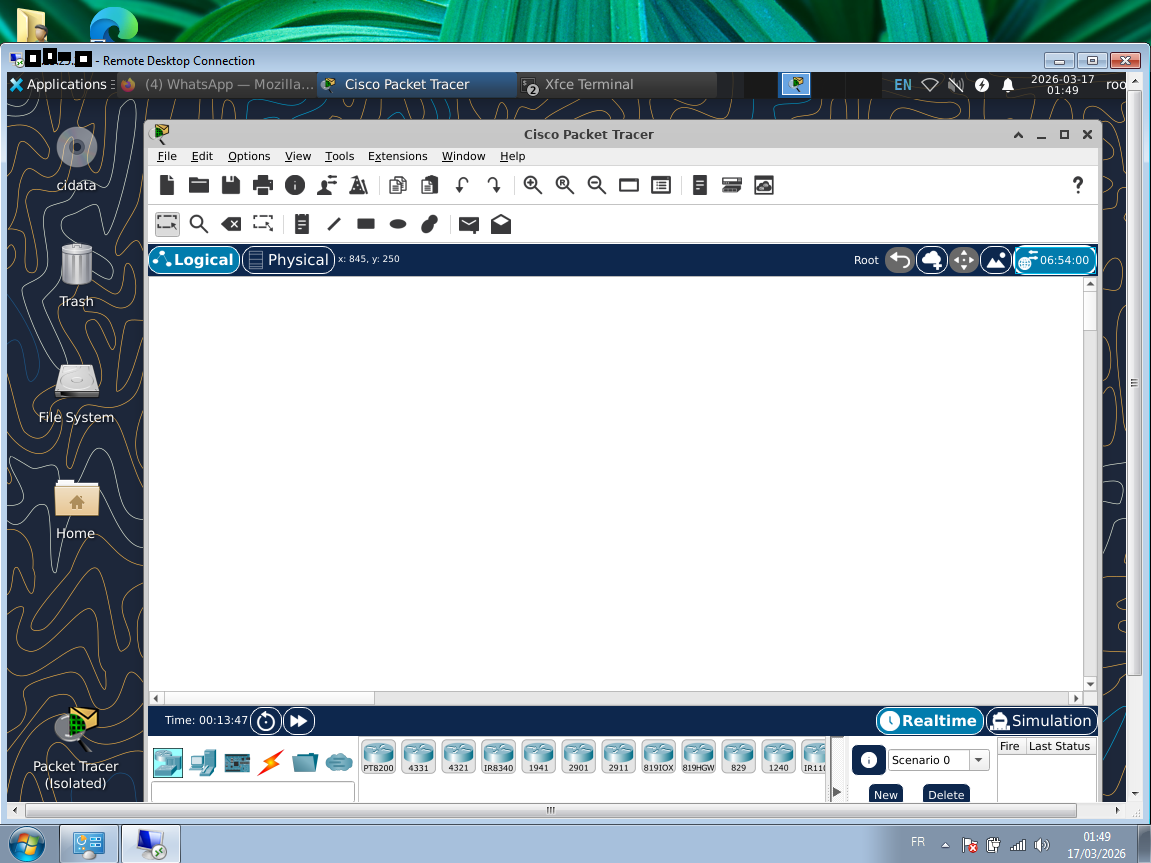This screenshot has height=863, width=1151.
Task: Click the New scenario button
Action: (x=885, y=794)
